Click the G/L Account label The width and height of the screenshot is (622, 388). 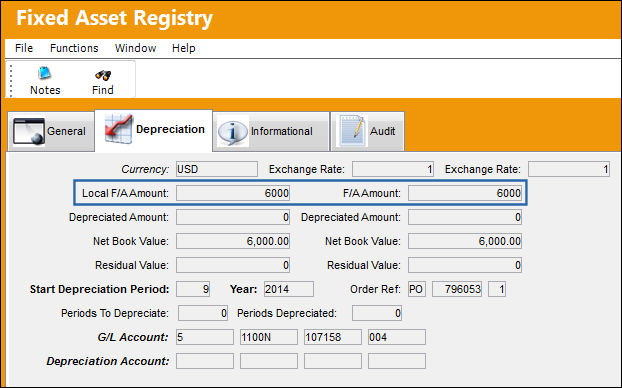point(133,337)
